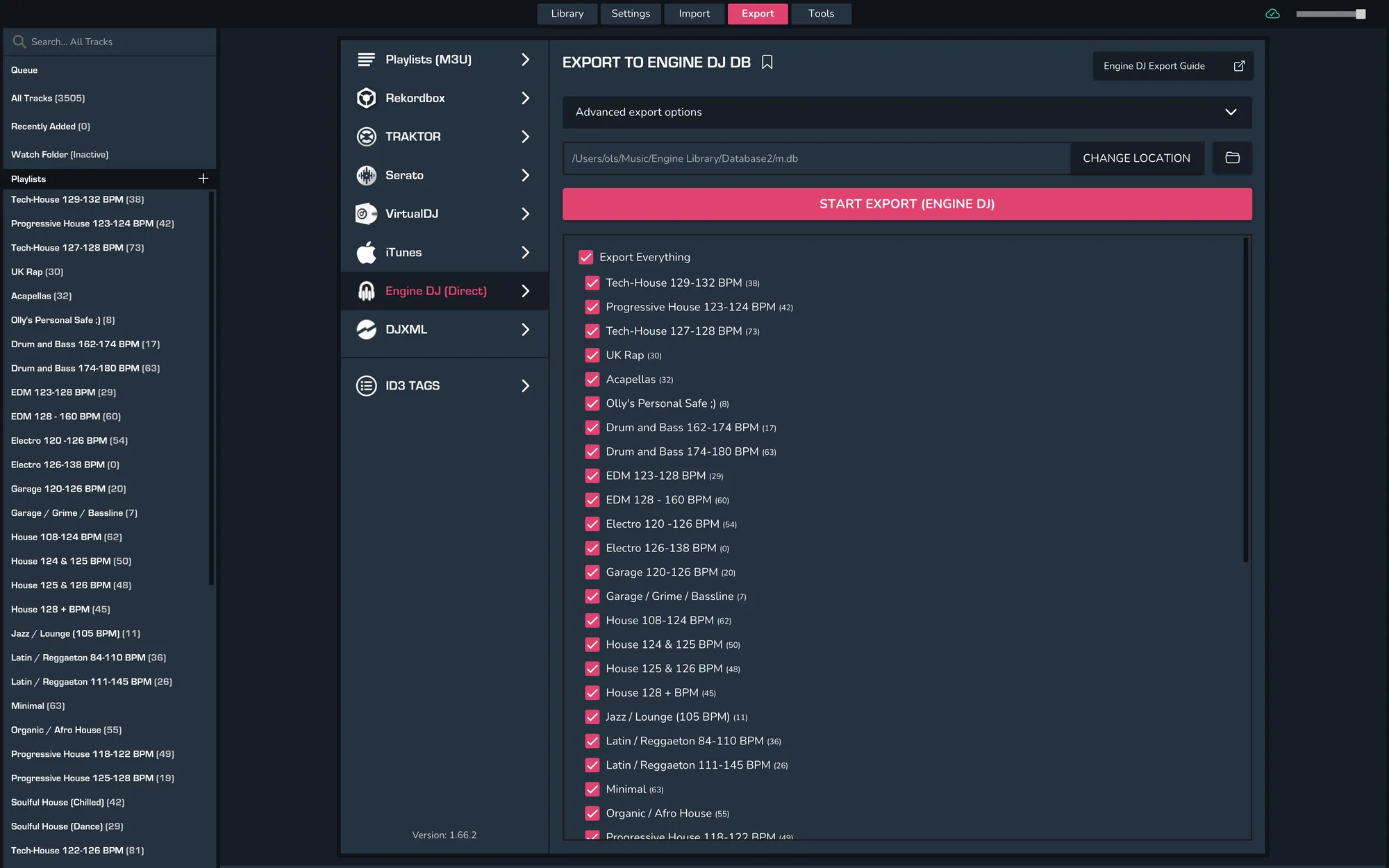
Task: Click the TRAKTOR logo icon
Action: click(366, 137)
